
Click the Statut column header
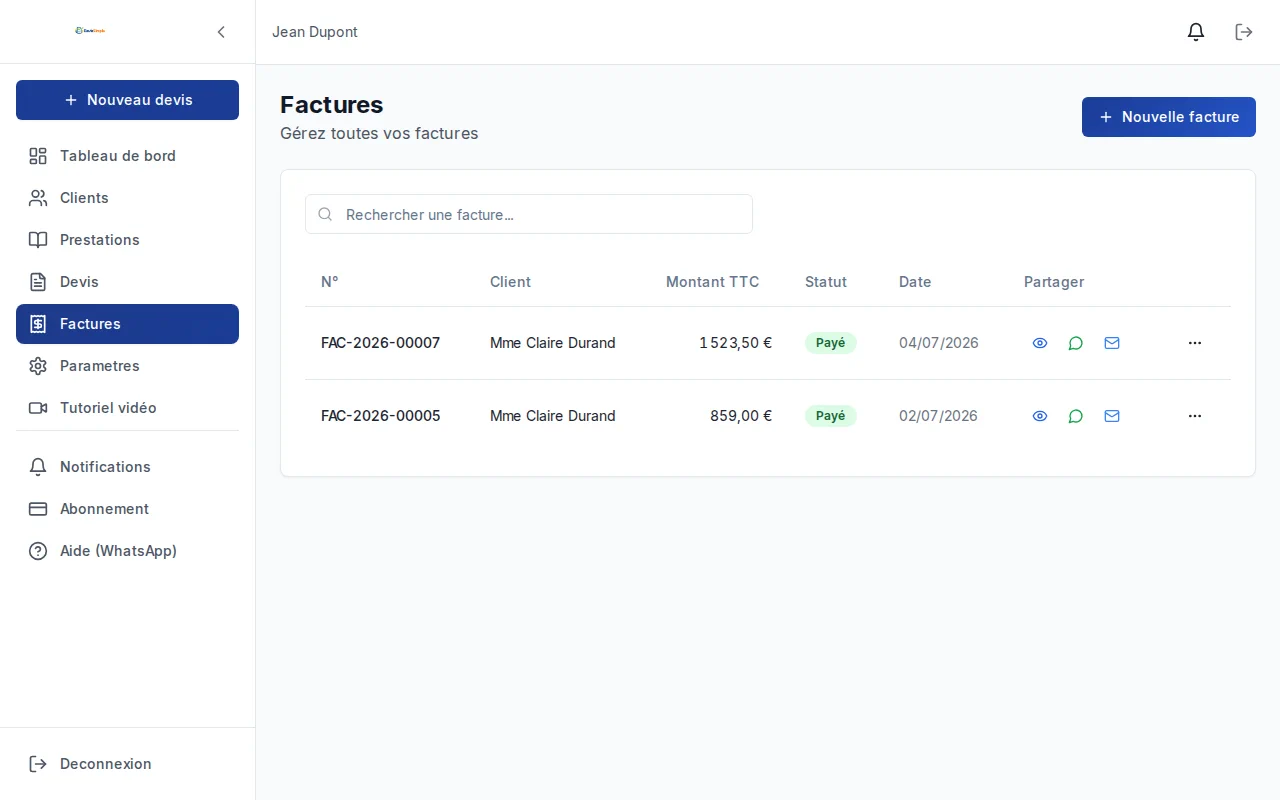point(826,282)
